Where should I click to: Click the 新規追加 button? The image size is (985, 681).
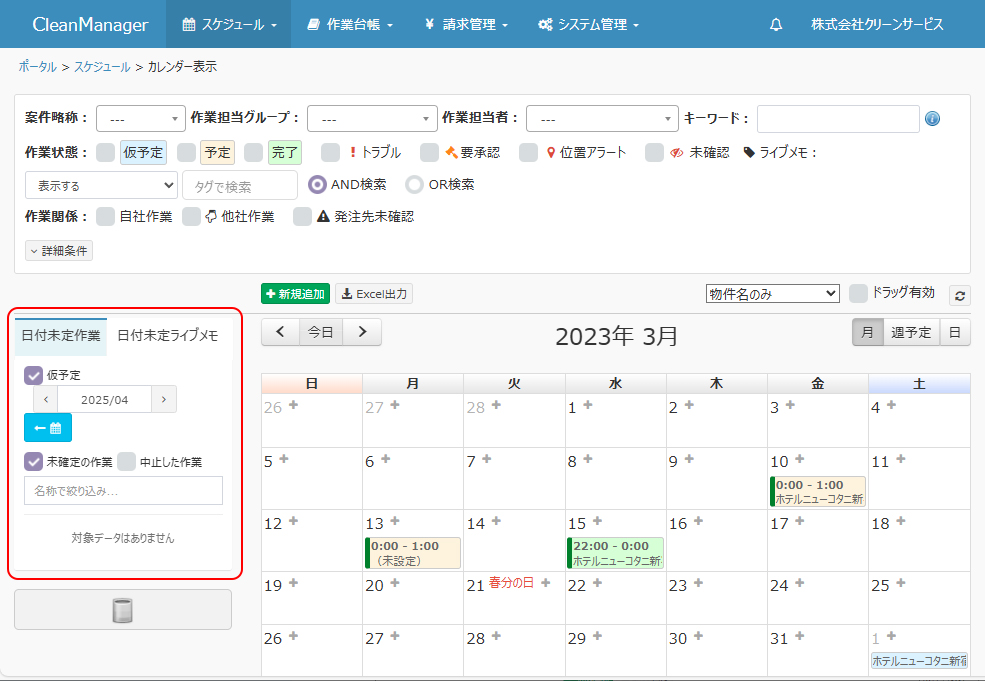(x=295, y=294)
